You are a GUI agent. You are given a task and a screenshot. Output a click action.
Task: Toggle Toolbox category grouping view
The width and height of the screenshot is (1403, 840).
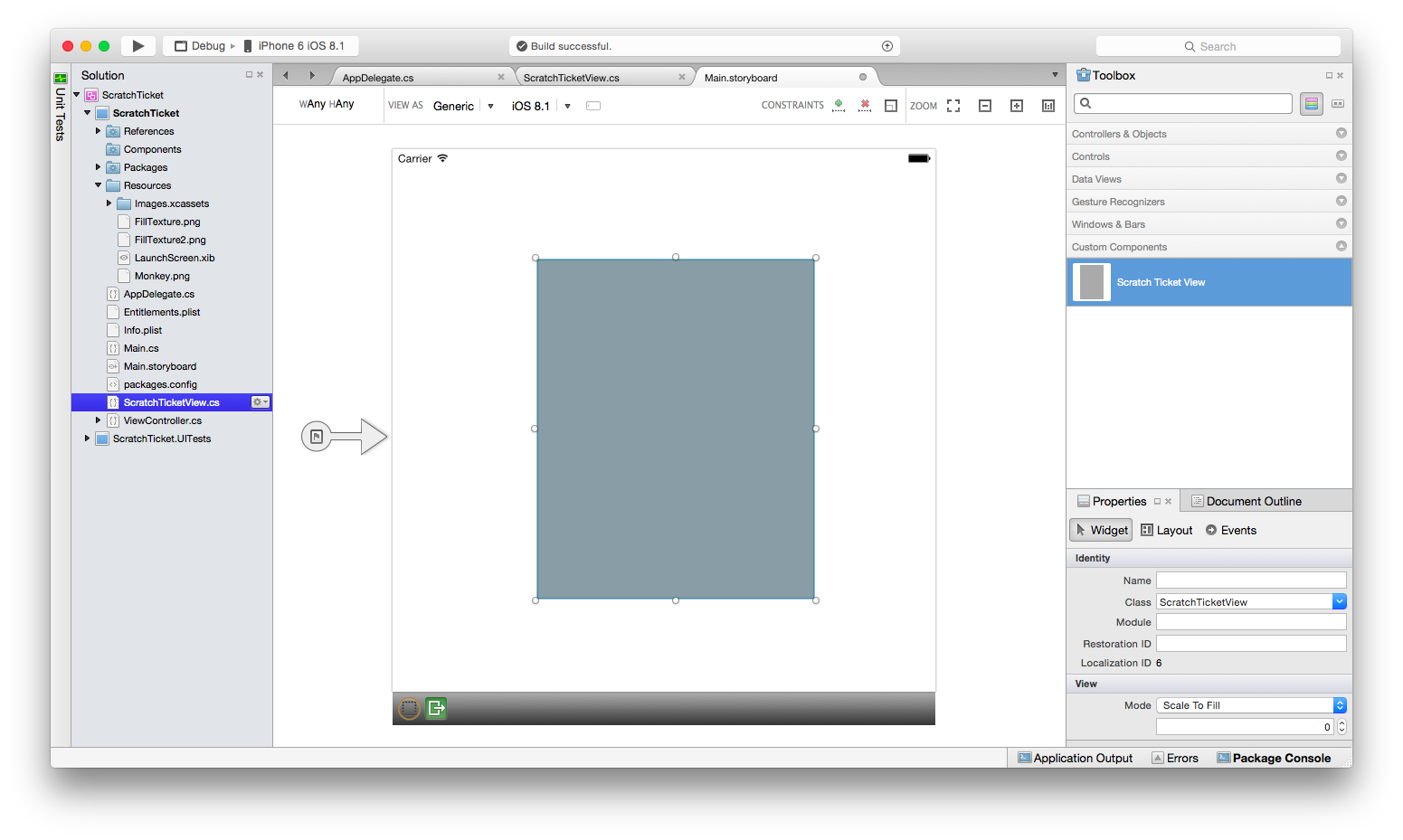click(x=1312, y=104)
